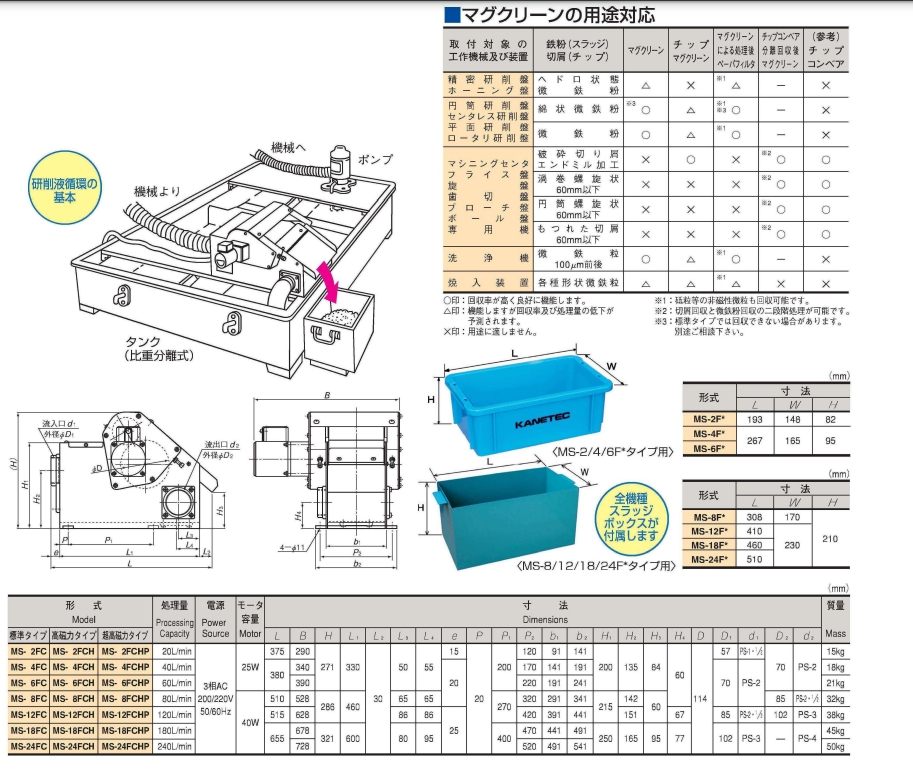The height and width of the screenshot is (778, 913).
Task: Click the タンク (比重分離式) caption
Action: tap(158, 348)
